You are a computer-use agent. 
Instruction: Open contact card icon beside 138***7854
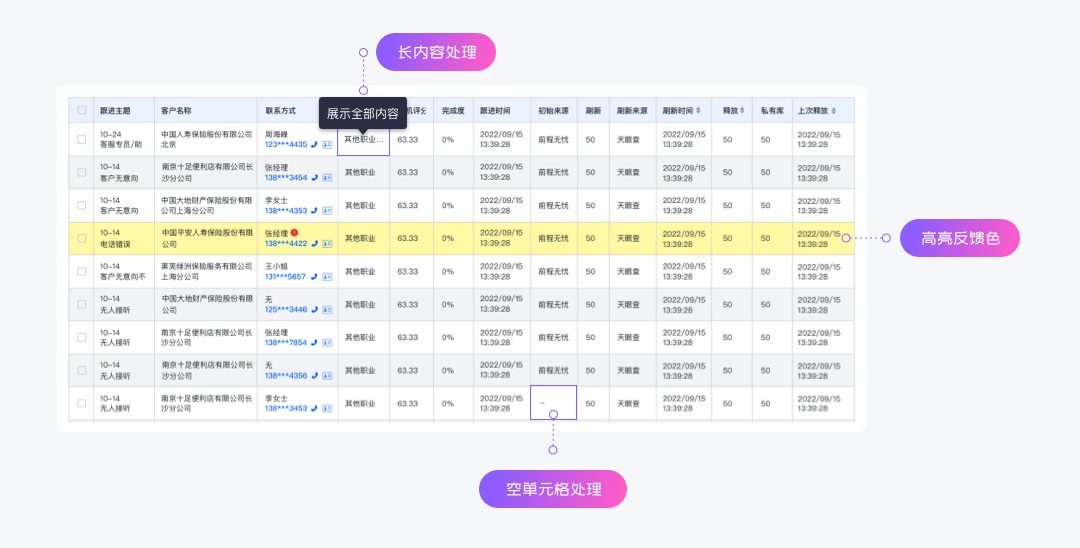327,343
